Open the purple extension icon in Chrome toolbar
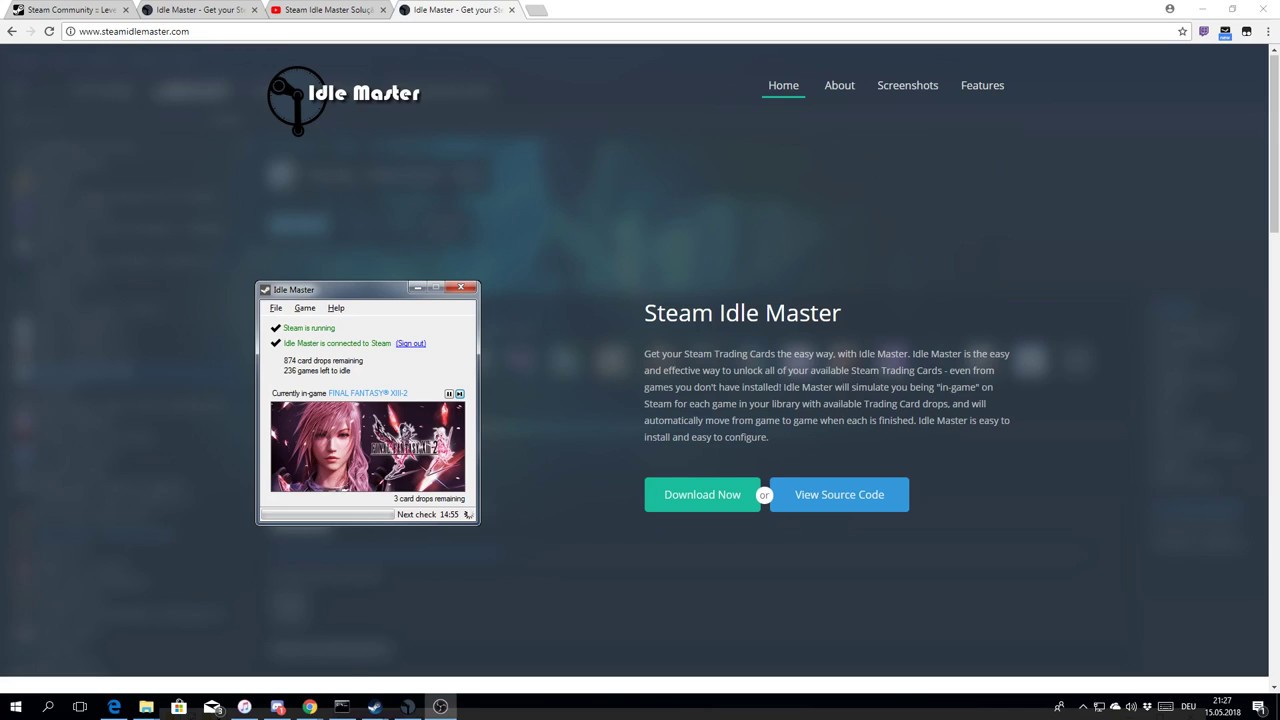Image resolution: width=1280 pixels, height=720 pixels. (1203, 31)
